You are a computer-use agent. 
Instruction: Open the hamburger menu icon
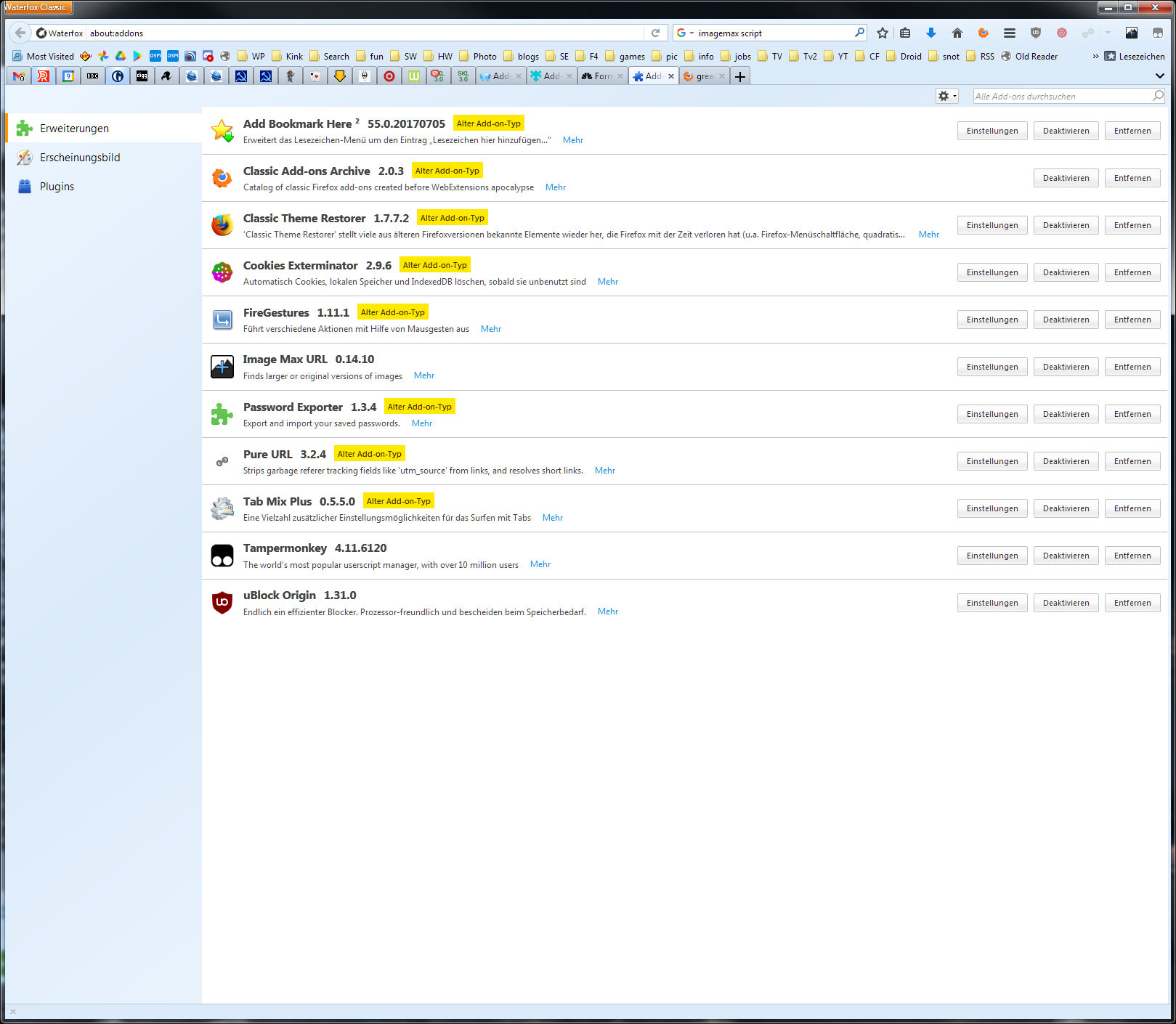tap(1009, 33)
